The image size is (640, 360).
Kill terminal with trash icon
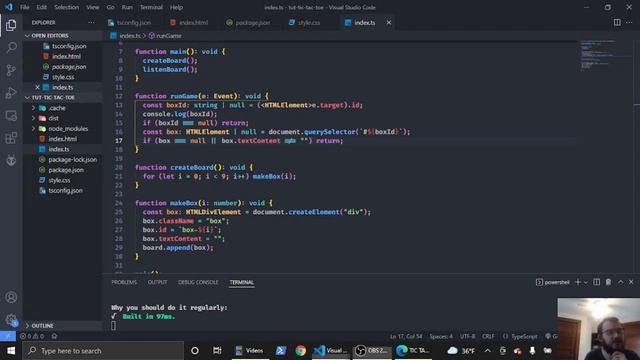(608, 282)
